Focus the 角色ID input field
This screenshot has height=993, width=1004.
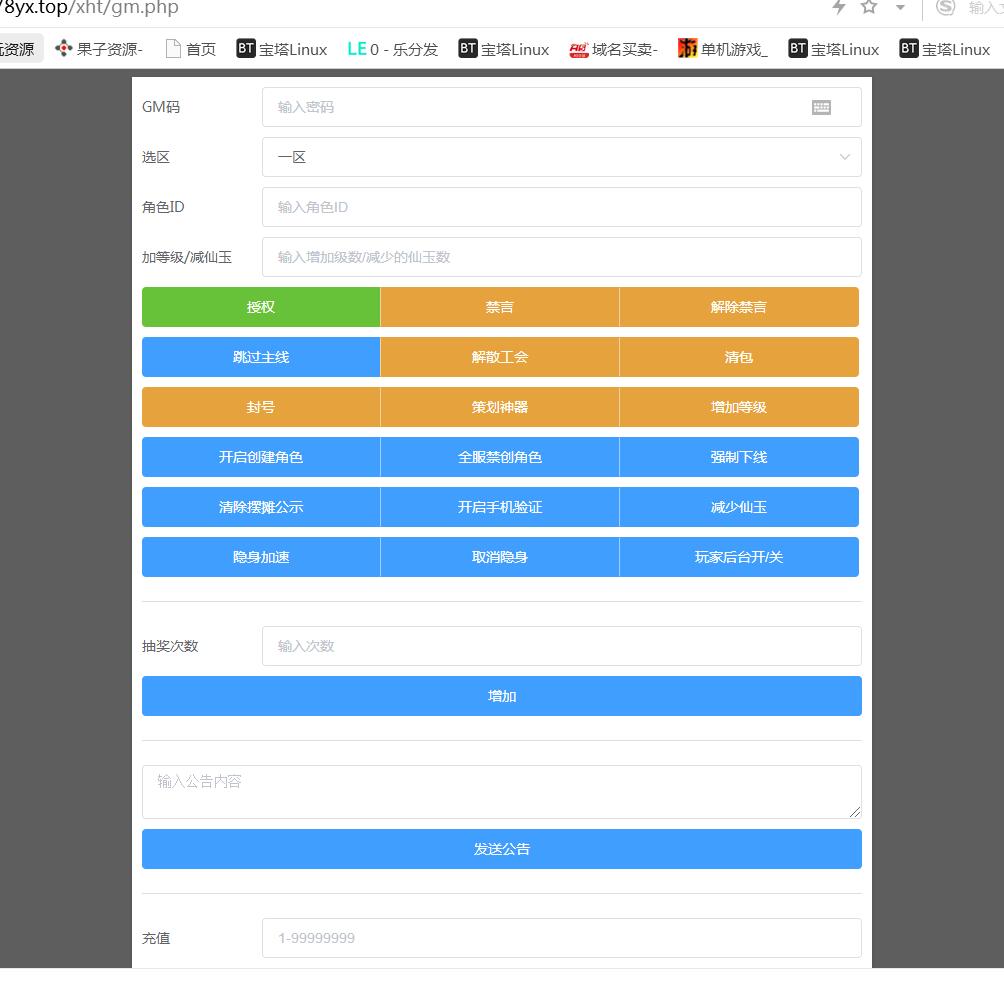click(561, 207)
